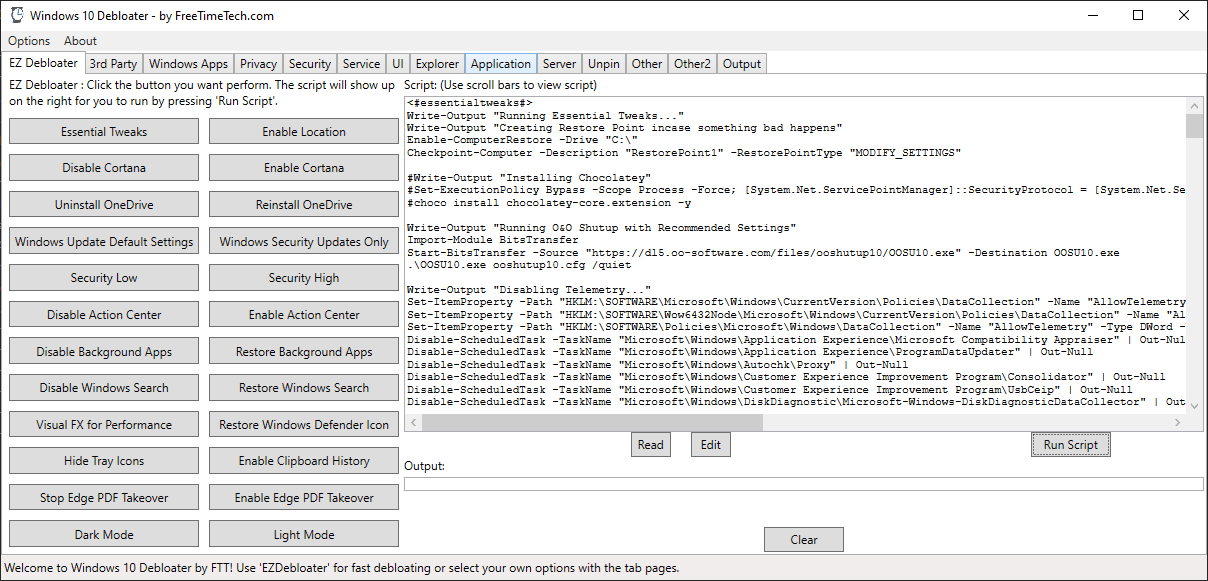Disable Cortana using its button
Viewport: 1208px width, 581px height.
(x=103, y=167)
